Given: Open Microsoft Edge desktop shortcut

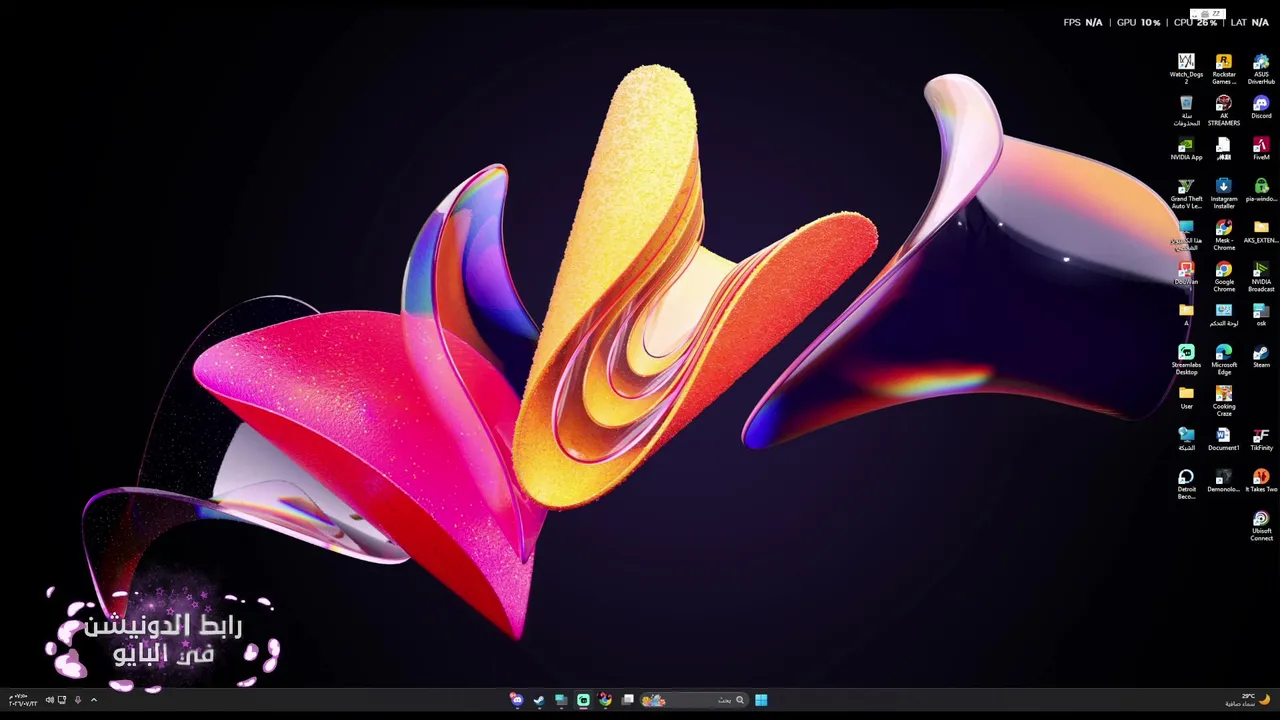Looking at the screenshot, I should click(1223, 360).
